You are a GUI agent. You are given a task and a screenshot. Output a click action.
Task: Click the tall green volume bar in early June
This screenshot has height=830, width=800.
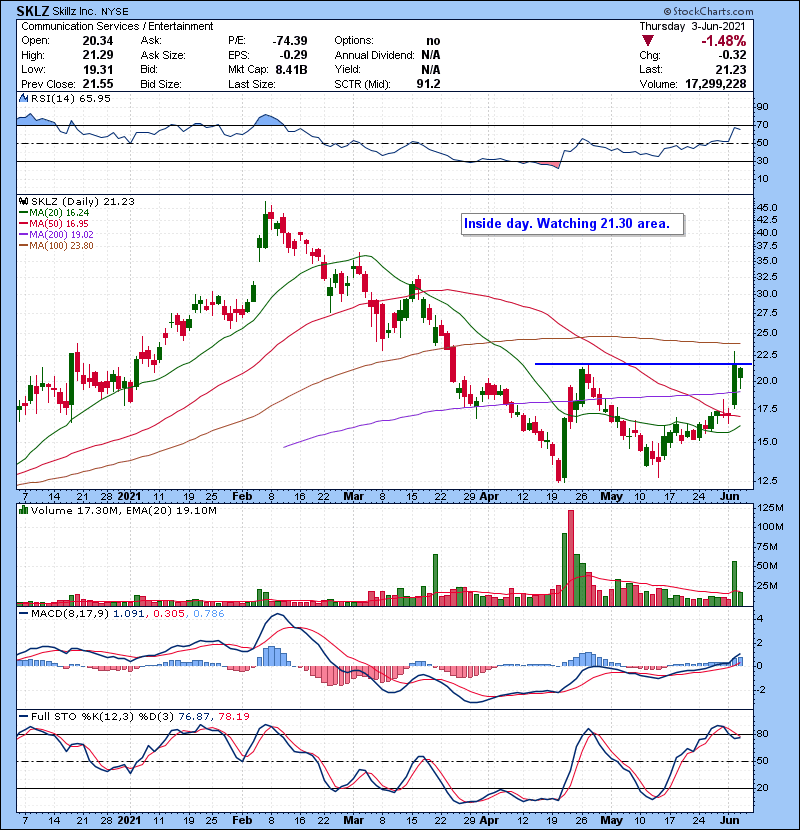tap(734, 583)
